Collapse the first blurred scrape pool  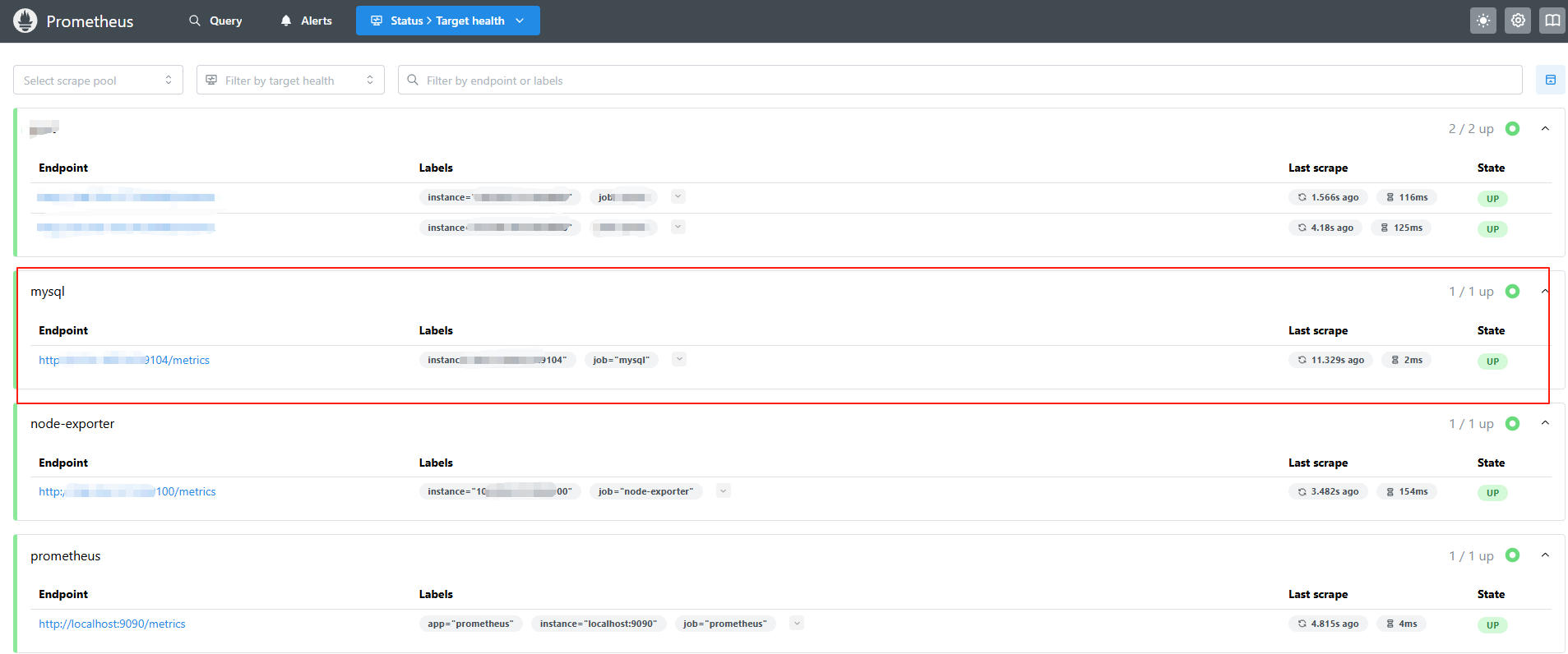[x=1545, y=128]
